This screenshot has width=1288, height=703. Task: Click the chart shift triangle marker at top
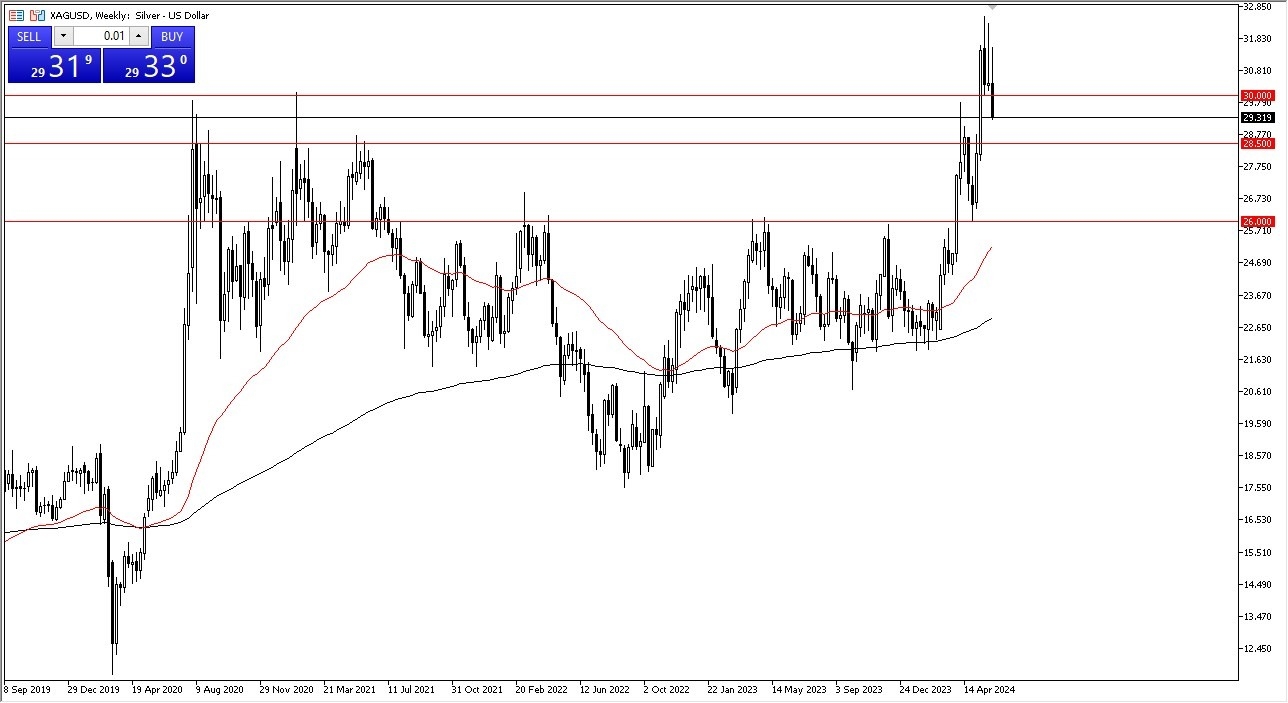tap(991, 8)
